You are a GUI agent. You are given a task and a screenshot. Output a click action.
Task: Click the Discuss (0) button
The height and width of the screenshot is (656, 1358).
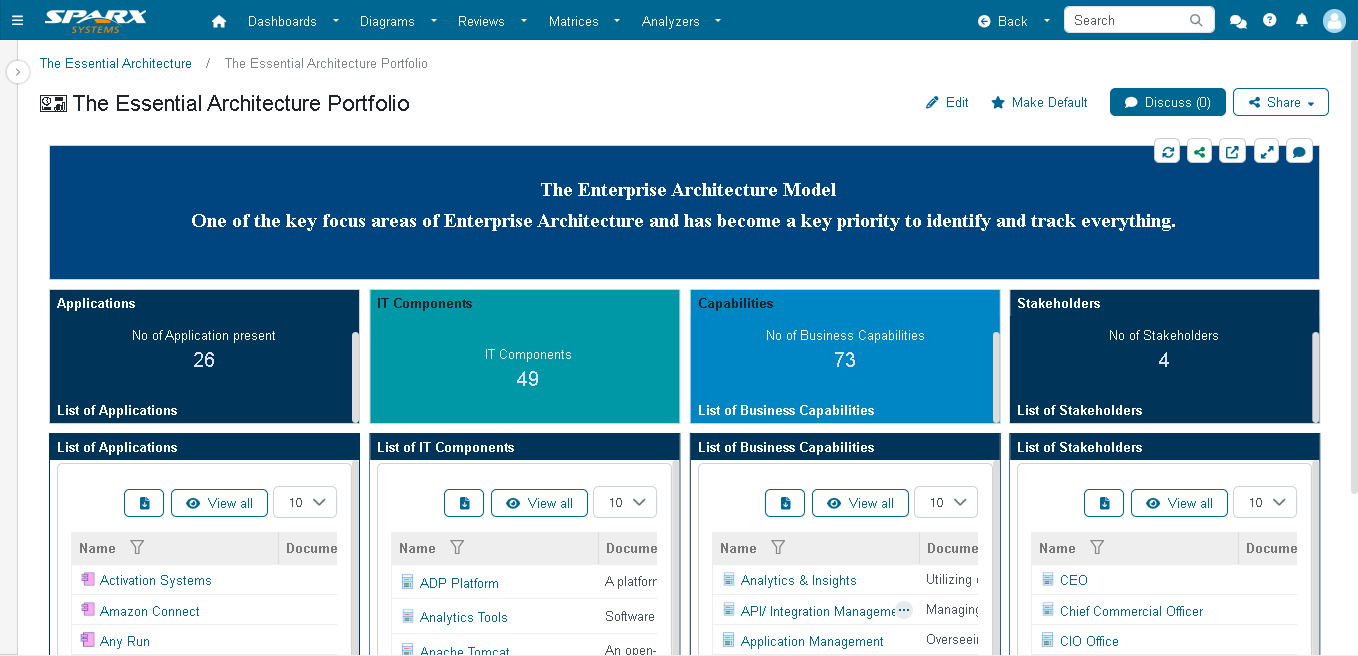coord(1167,102)
